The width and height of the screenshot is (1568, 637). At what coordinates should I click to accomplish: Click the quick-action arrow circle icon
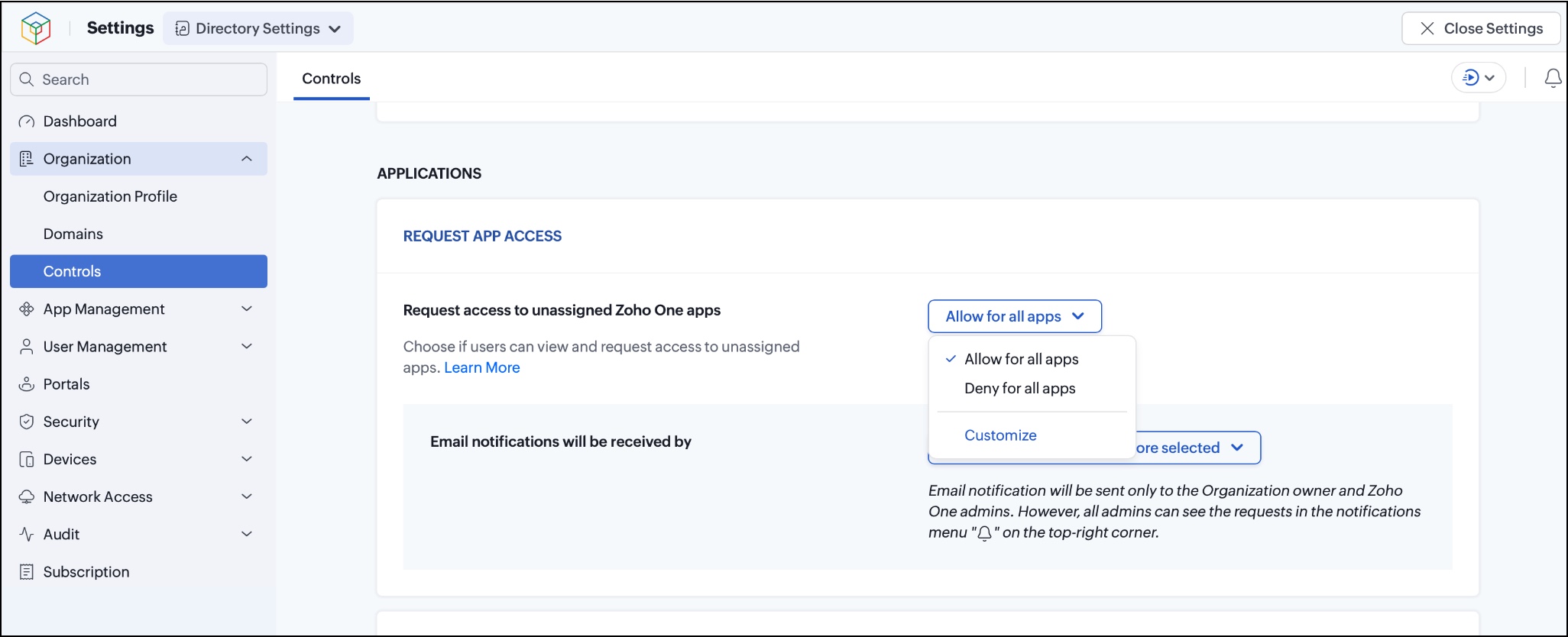point(1470,78)
